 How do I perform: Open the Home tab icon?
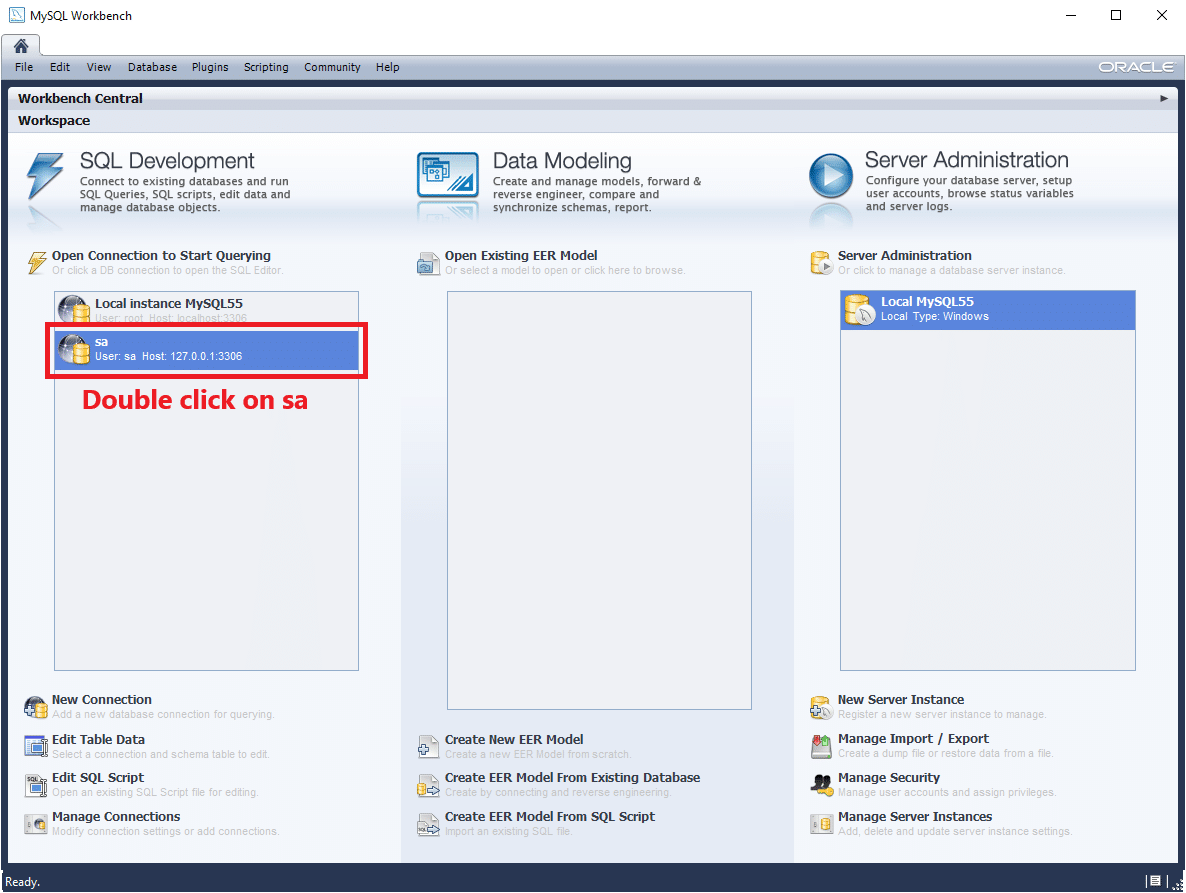click(x=21, y=46)
